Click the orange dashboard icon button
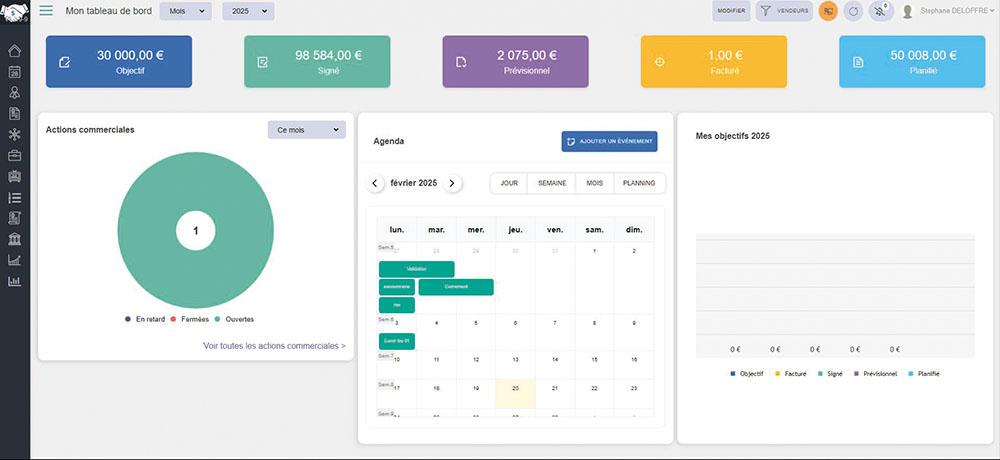The height and width of the screenshot is (460, 1000). [x=828, y=11]
